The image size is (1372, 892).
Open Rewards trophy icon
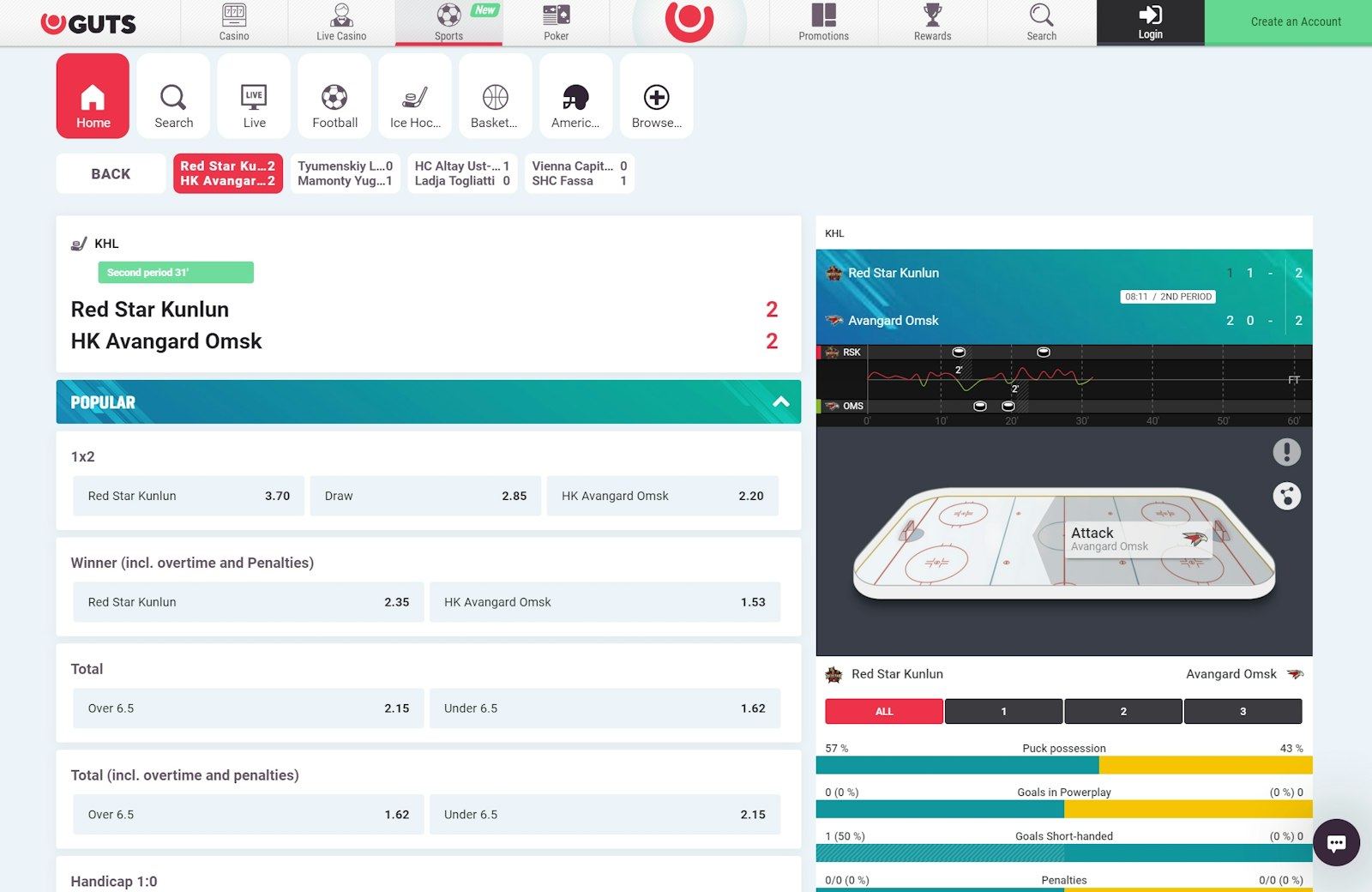932,15
